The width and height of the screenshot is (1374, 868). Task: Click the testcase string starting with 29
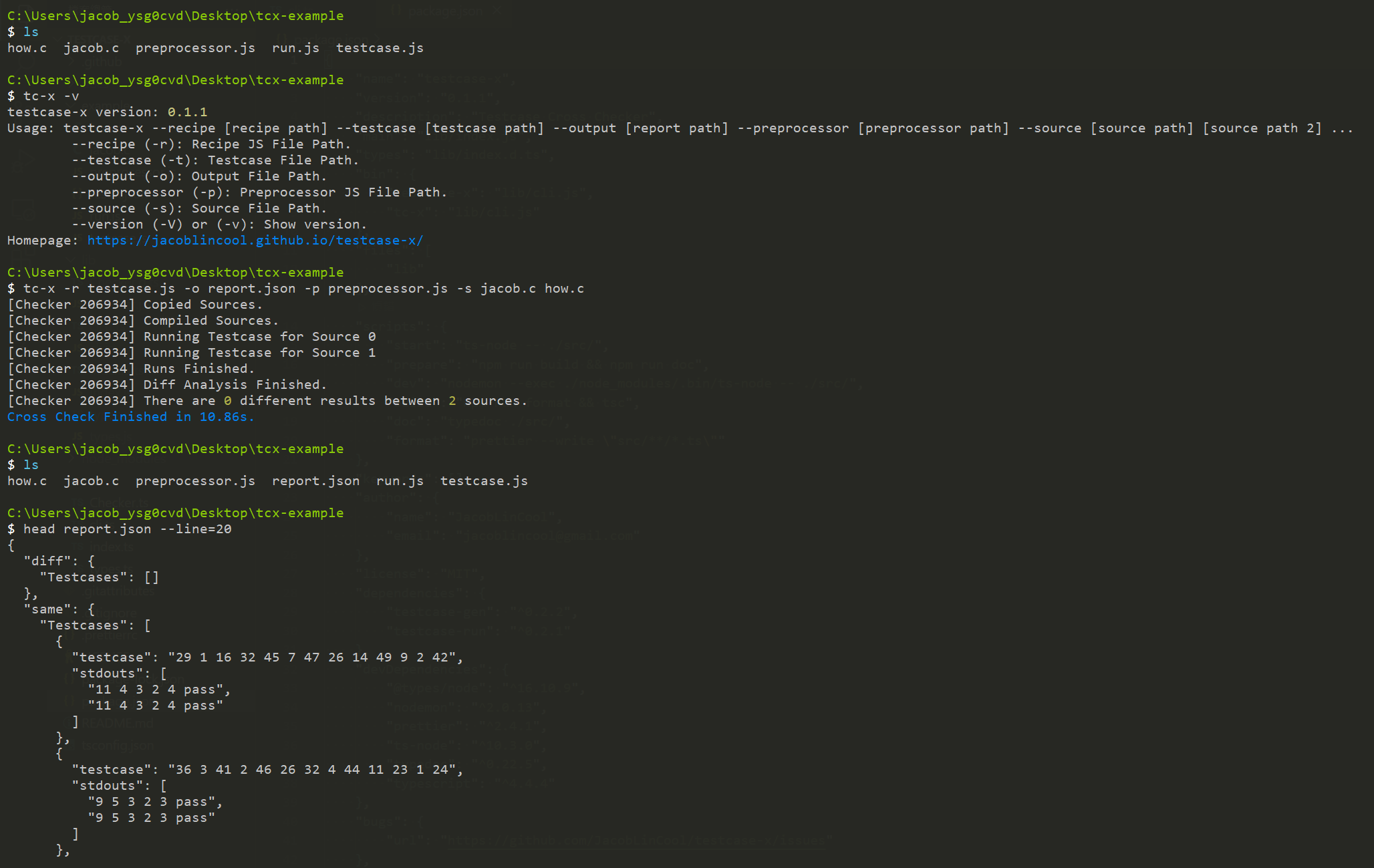click(x=315, y=658)
